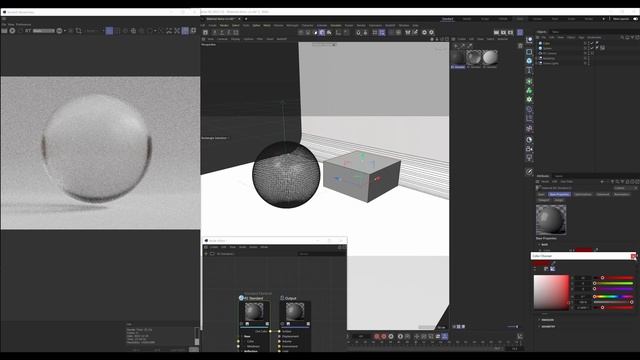The image size is (640, 360).
Task: Click the material tag on Cube row
Action: (597, 43)
